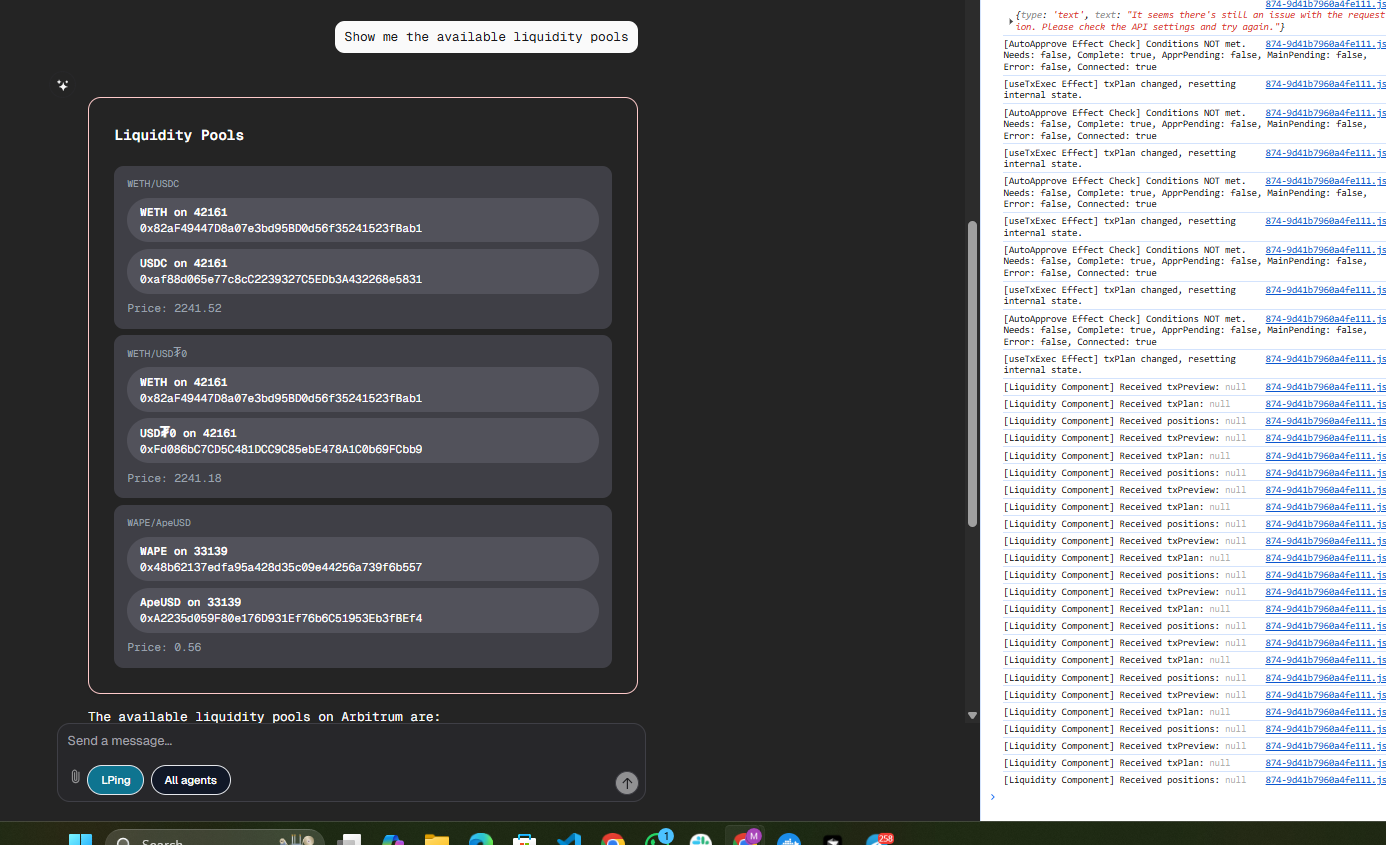The image size is (1386, 845).
Task: Click the round send message arrow button
Action: coord(627,783)
